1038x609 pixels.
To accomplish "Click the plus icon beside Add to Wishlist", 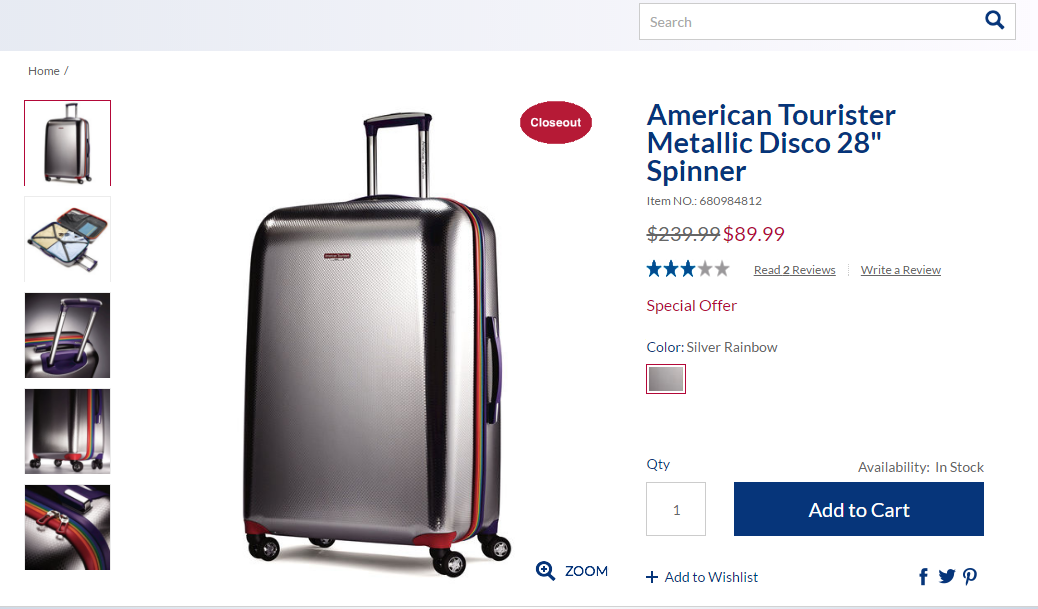I will tap(652, 577).
